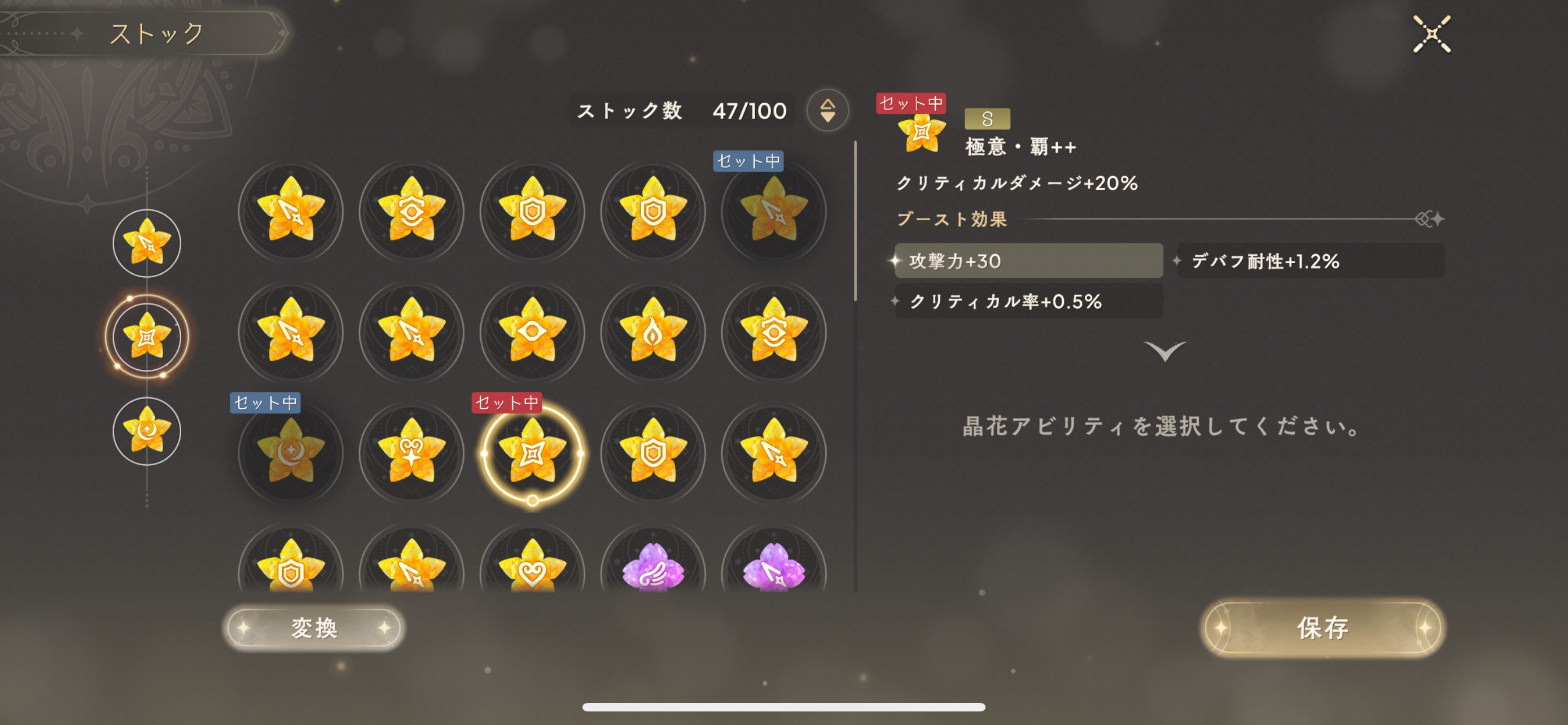Select the 攻撃力+30 boost effect
The image size is (1568, 725).
tap(1029, 261)
